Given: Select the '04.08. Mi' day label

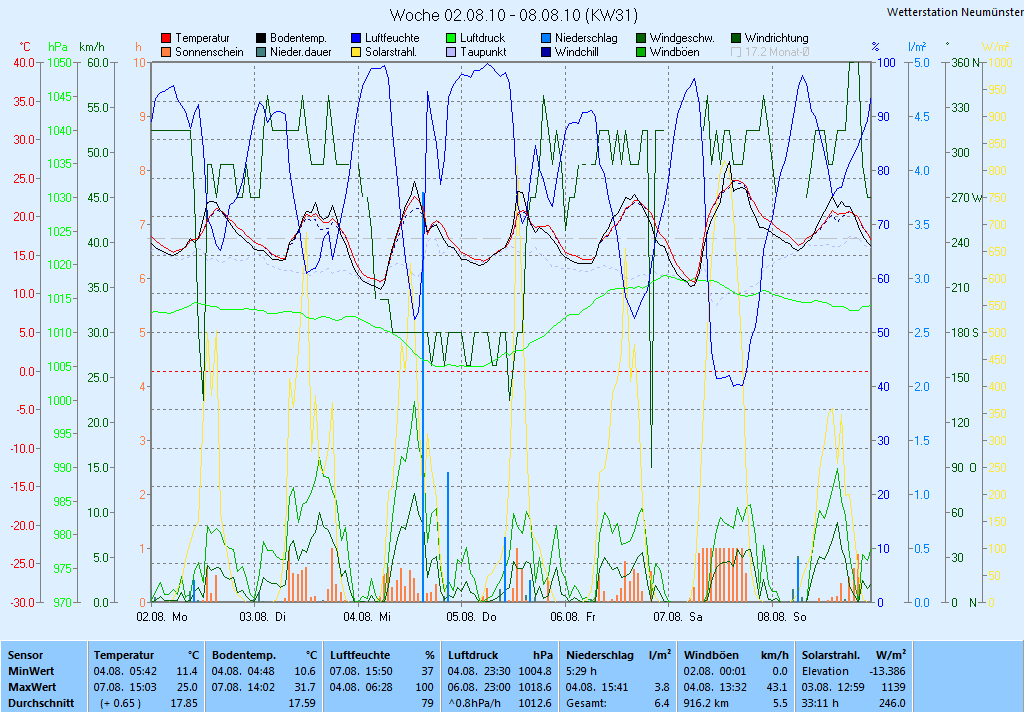Looking at the screenshot, I should point(367,617).
